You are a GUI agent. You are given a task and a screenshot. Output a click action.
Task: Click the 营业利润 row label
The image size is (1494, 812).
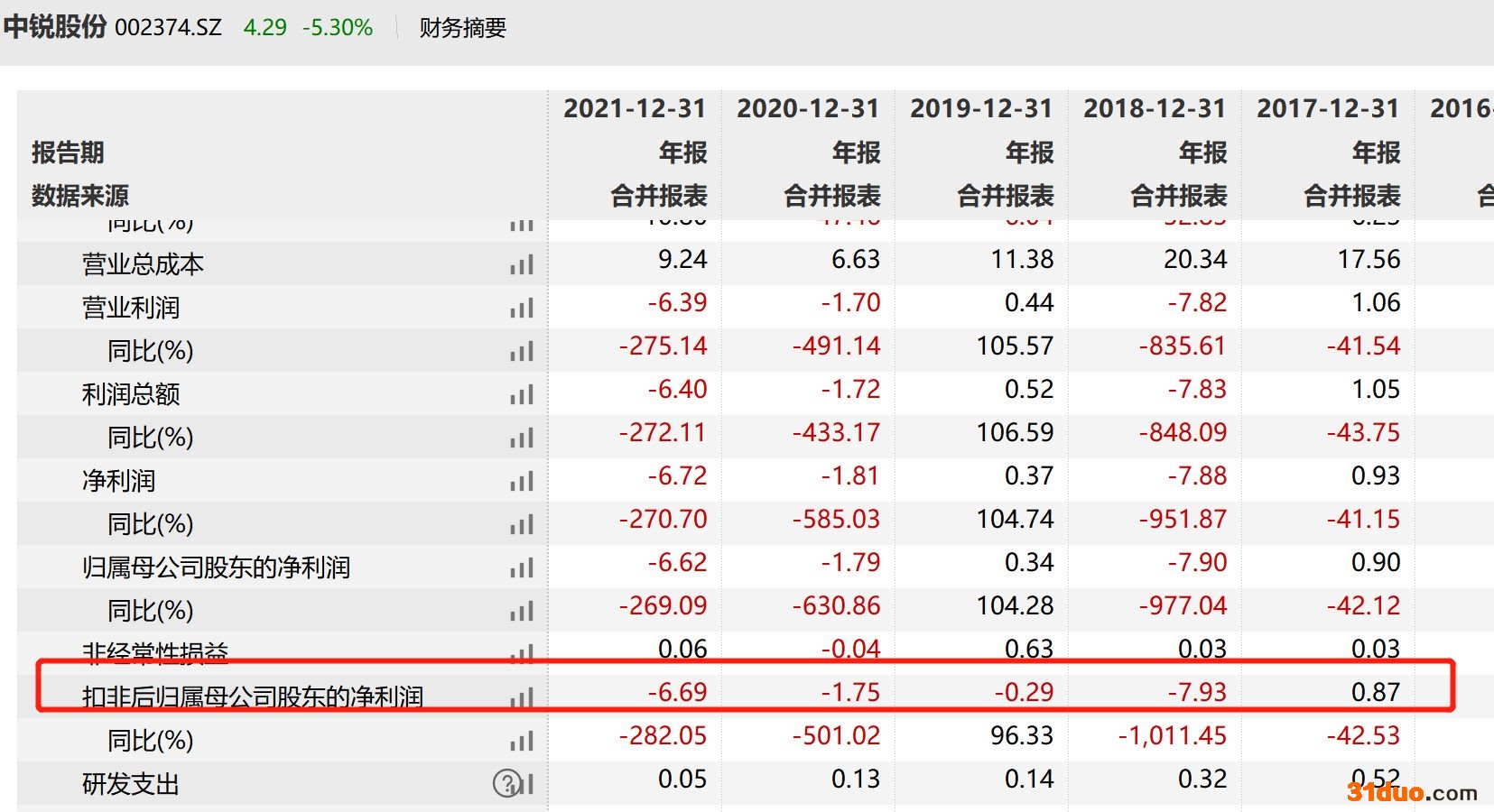131,309
